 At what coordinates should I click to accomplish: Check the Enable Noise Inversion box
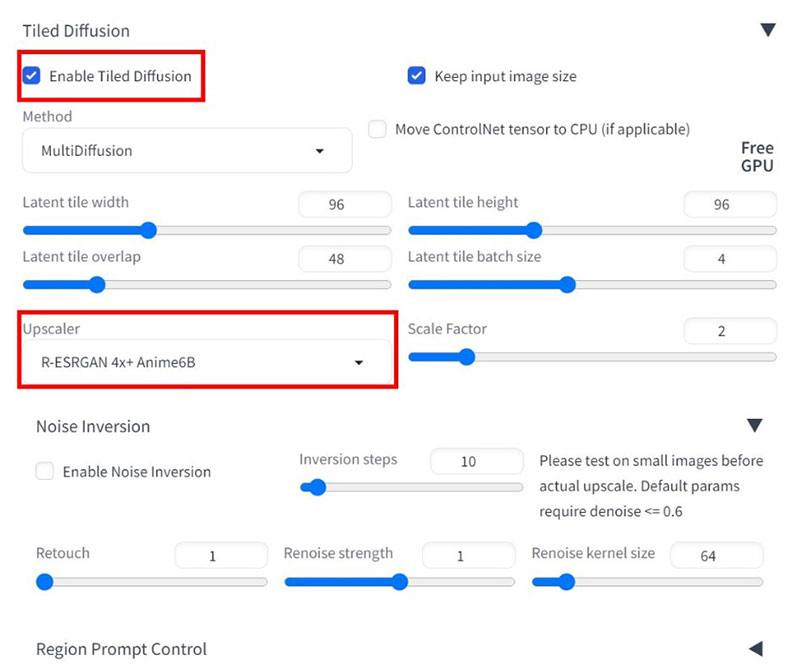click(x=45, y=471)
